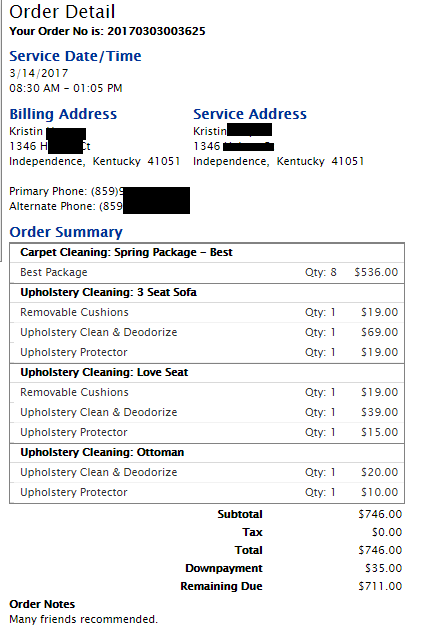Click the Order Summary heading
This screenshot has height=629, width=442.
tap(66, 232)
